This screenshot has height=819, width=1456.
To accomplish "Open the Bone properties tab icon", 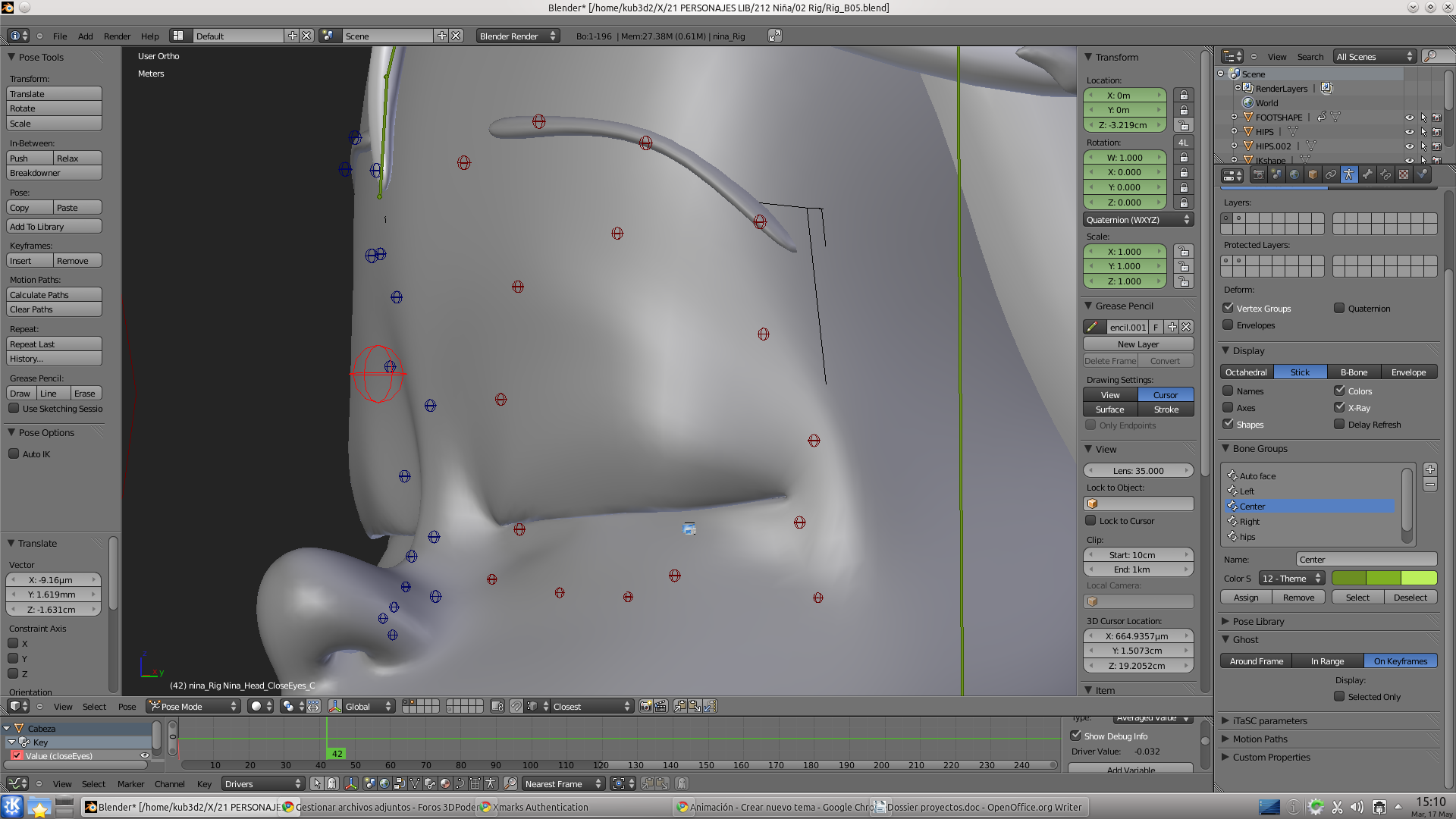I will tap(1367, 174).
